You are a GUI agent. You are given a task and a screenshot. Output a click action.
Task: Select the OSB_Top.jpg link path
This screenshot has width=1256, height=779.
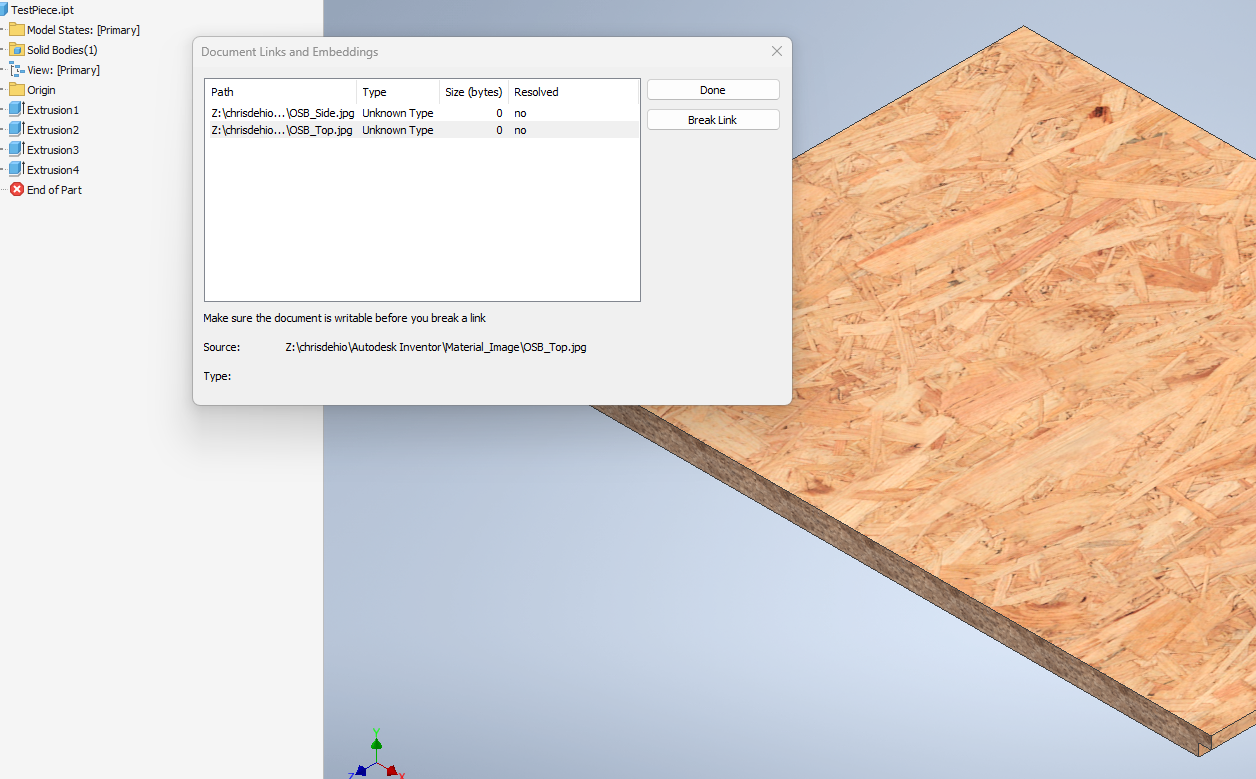click(x=281, y=130)
